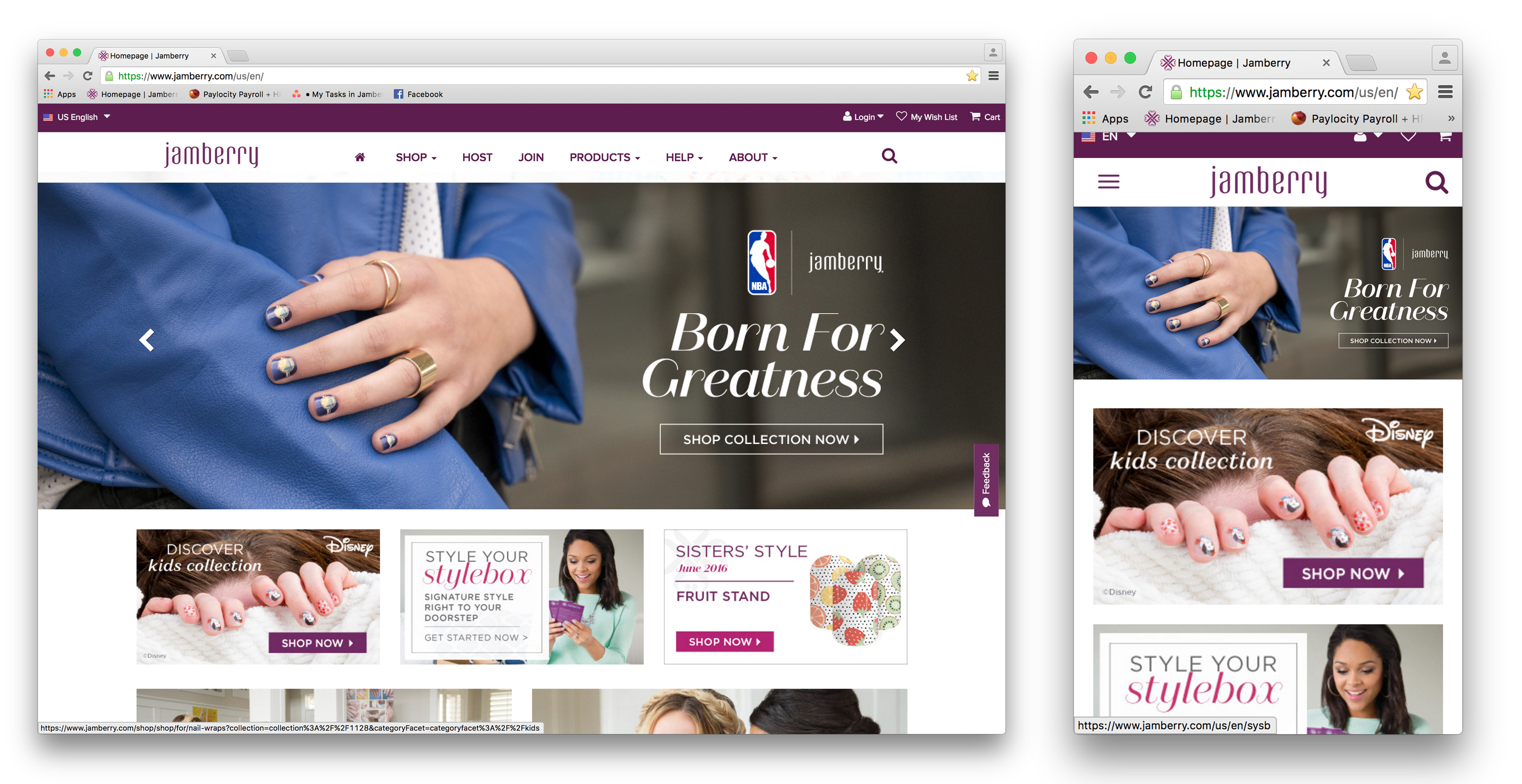The width and height of the screenshot is (1522, 784).
Task: Open the vertical Feedback tab
Action: 986,480
